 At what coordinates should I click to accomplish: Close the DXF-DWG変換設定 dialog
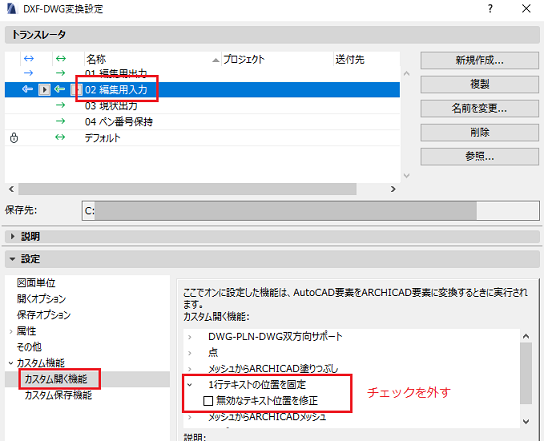(526, 8)
